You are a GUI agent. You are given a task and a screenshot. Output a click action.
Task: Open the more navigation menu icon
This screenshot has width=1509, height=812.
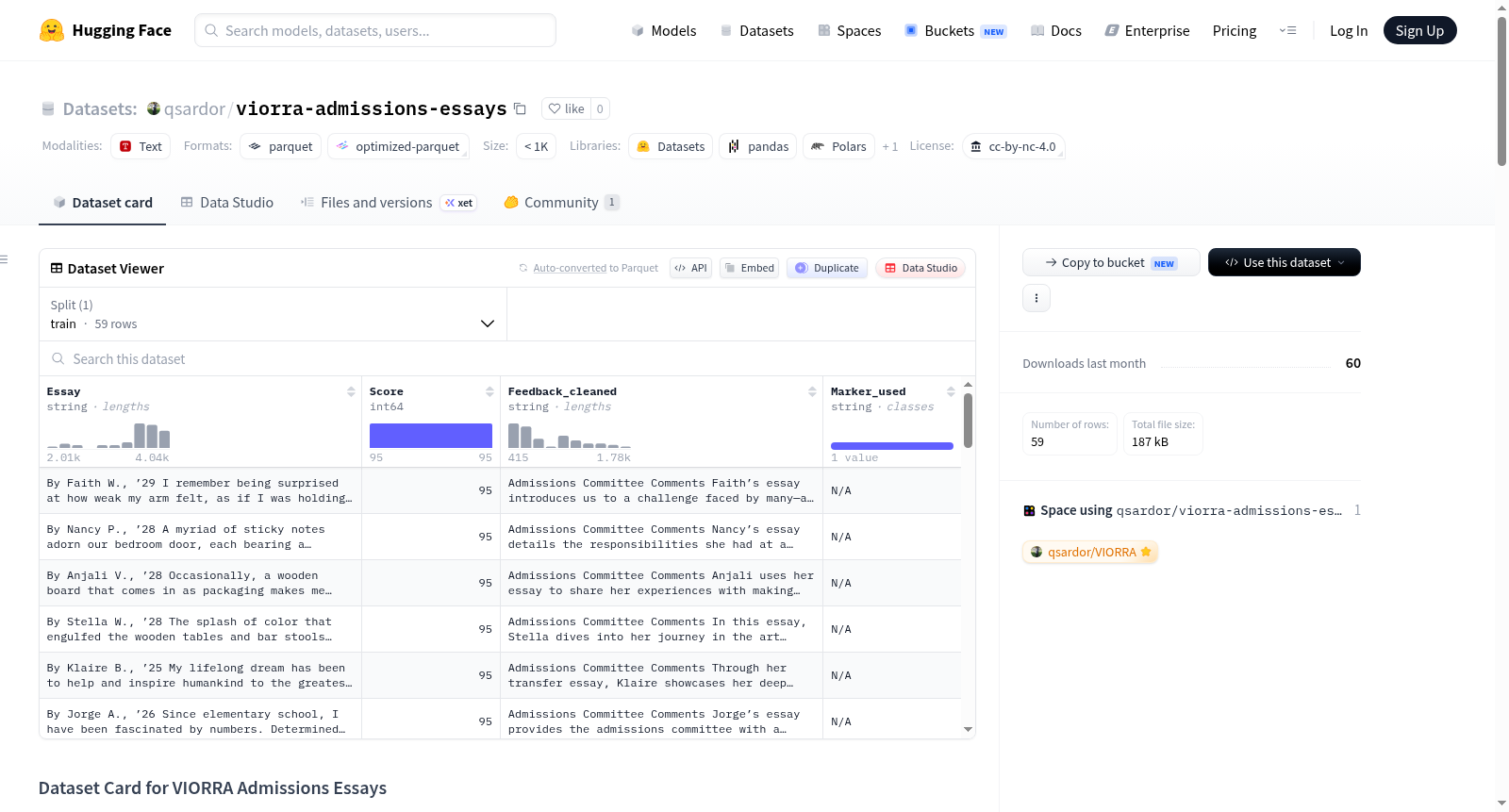pyautogui.click(x=1287, y=30)
